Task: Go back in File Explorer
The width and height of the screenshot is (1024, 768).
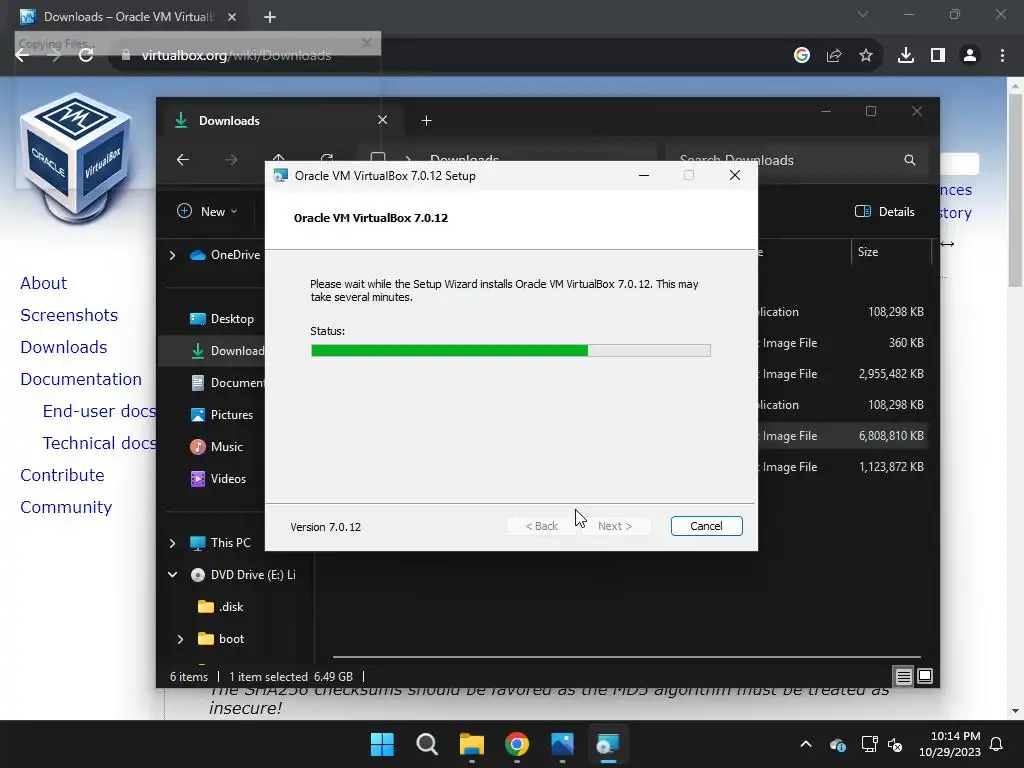Action: click(183, 160)
